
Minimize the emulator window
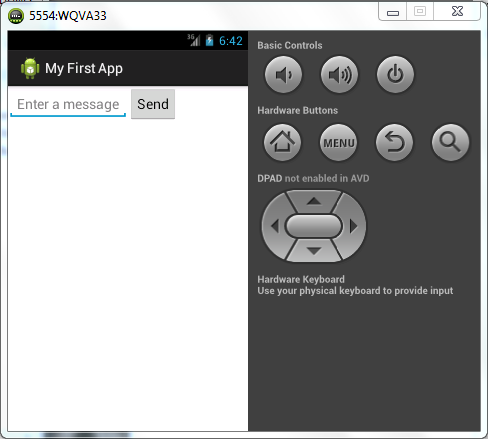[393, 12]
